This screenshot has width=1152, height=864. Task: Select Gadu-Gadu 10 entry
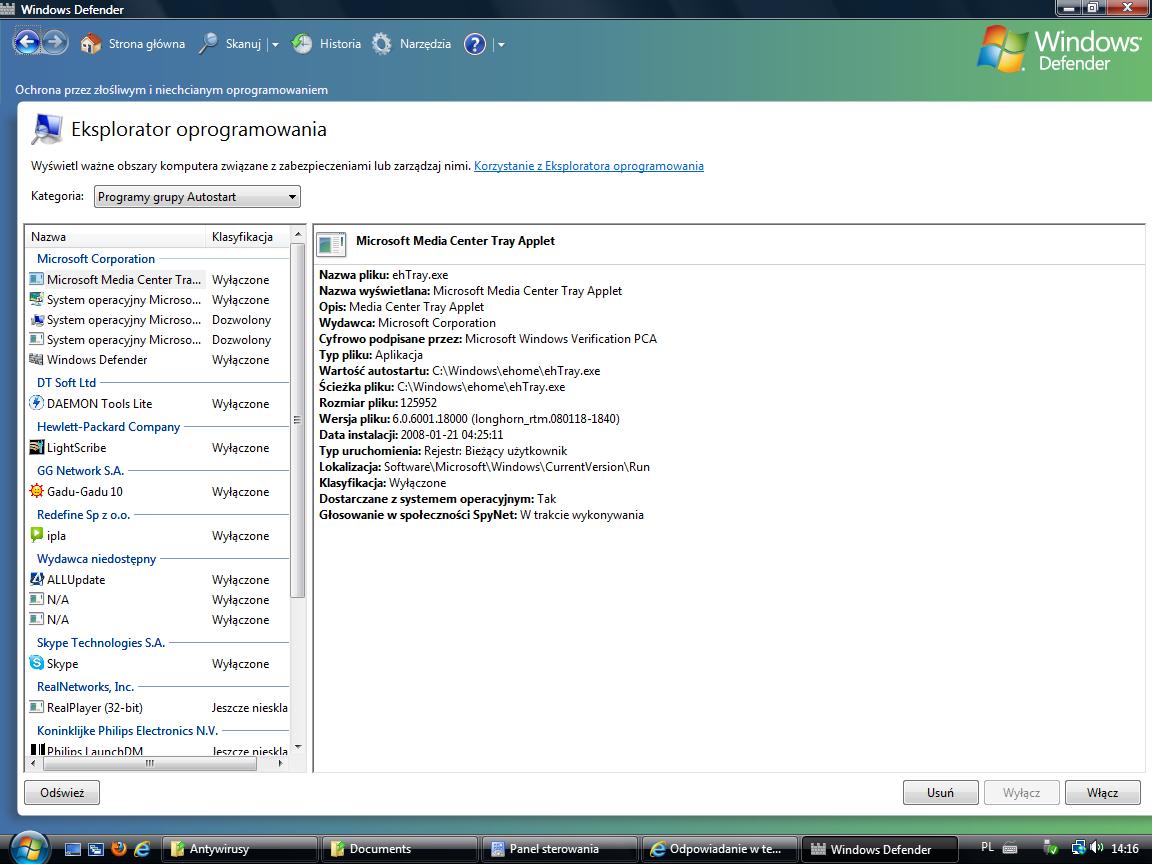coord(158,492)
